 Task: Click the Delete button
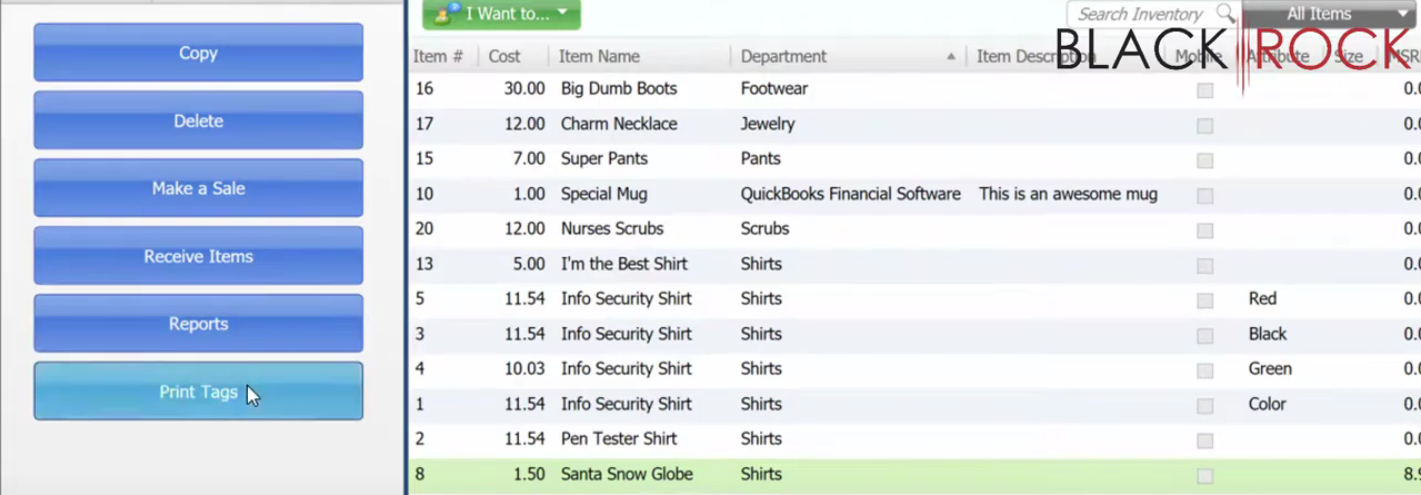tap(198, 121)
